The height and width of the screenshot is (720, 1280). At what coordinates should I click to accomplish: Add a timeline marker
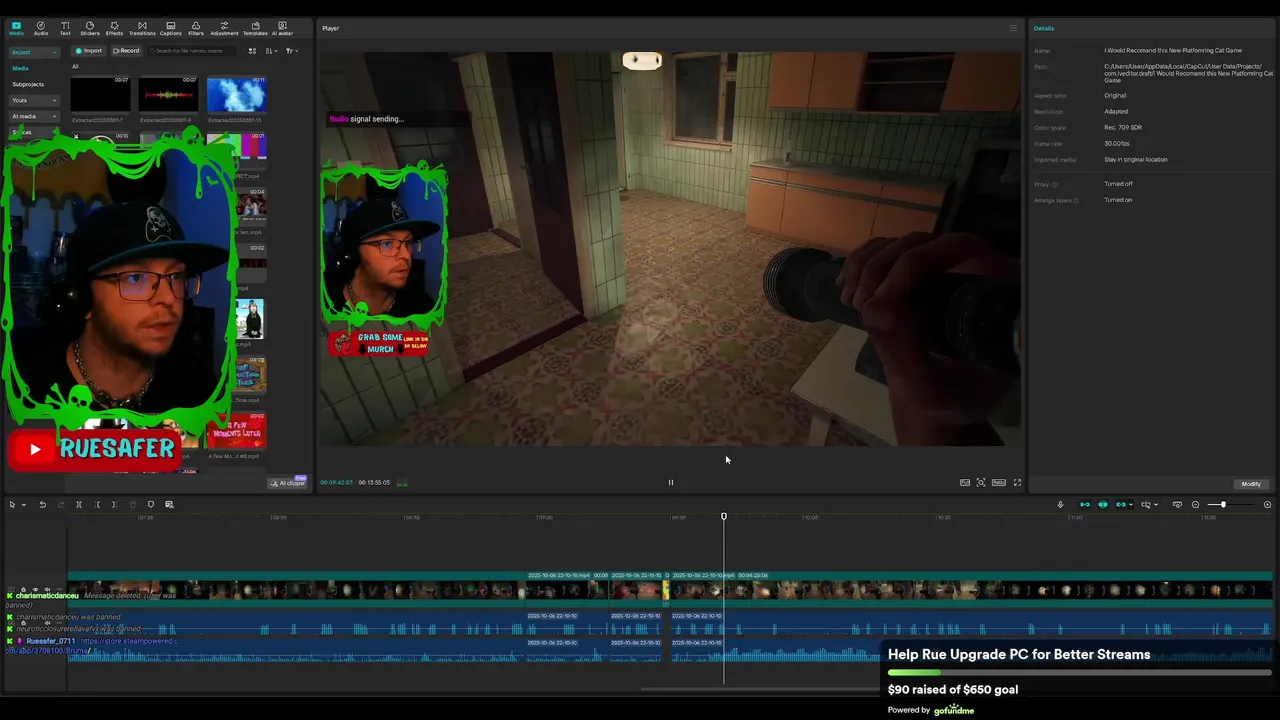[151, 505]
